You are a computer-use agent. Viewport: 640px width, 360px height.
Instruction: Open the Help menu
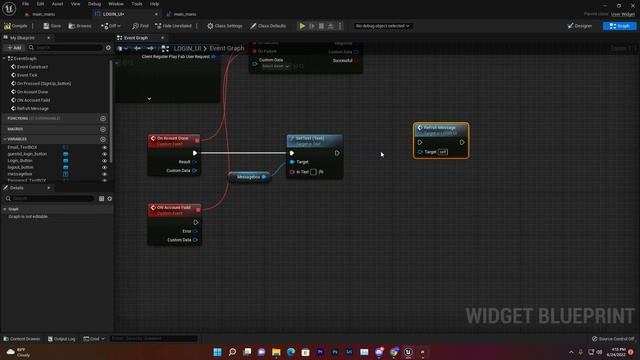(154, 4)
